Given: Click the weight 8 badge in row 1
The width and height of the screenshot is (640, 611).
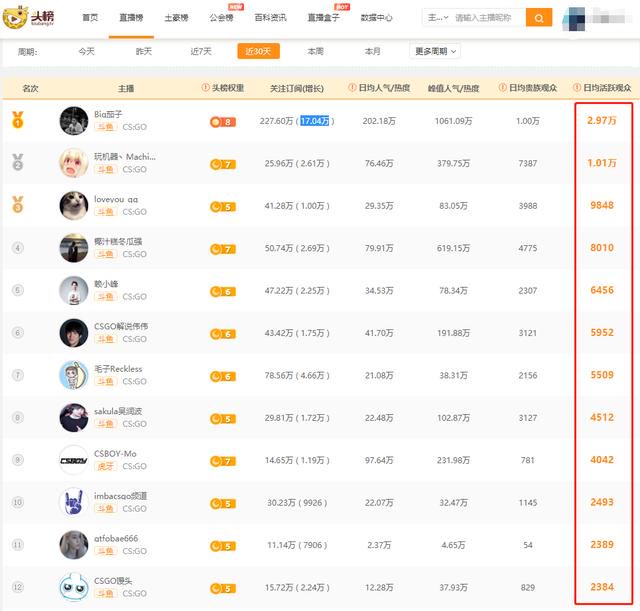Looking at the screenshot, I should tap(223, 122).
